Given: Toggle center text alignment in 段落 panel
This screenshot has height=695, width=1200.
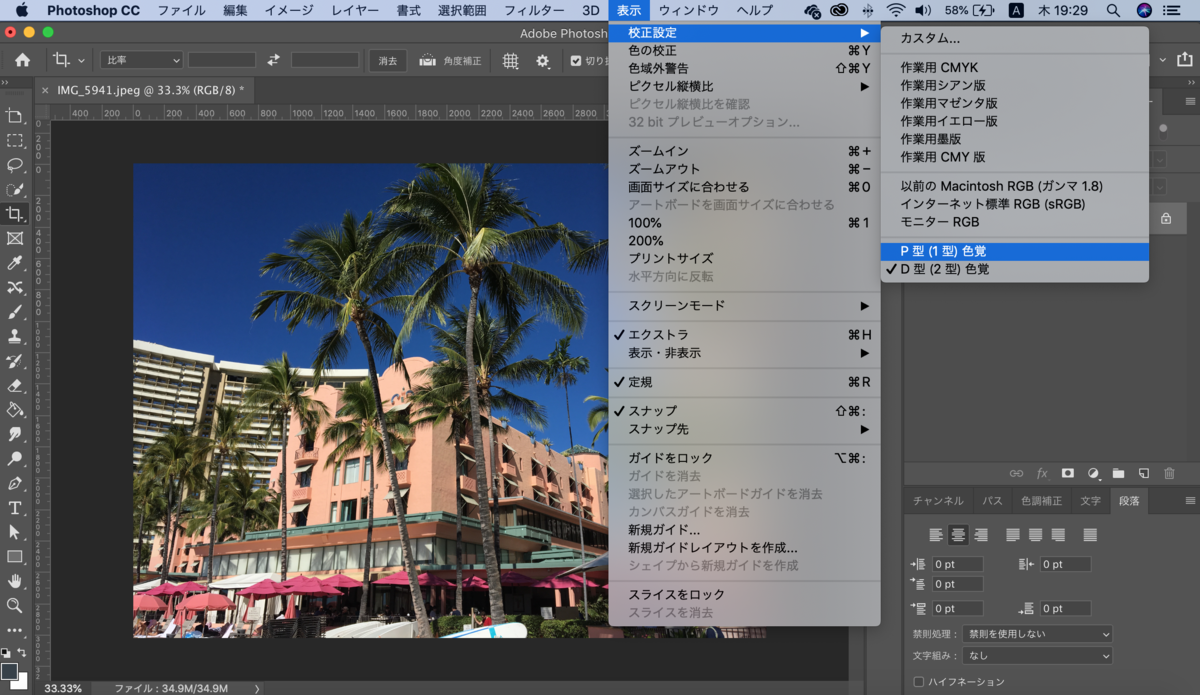Looking at the screenshot, I should coord(958,535).
